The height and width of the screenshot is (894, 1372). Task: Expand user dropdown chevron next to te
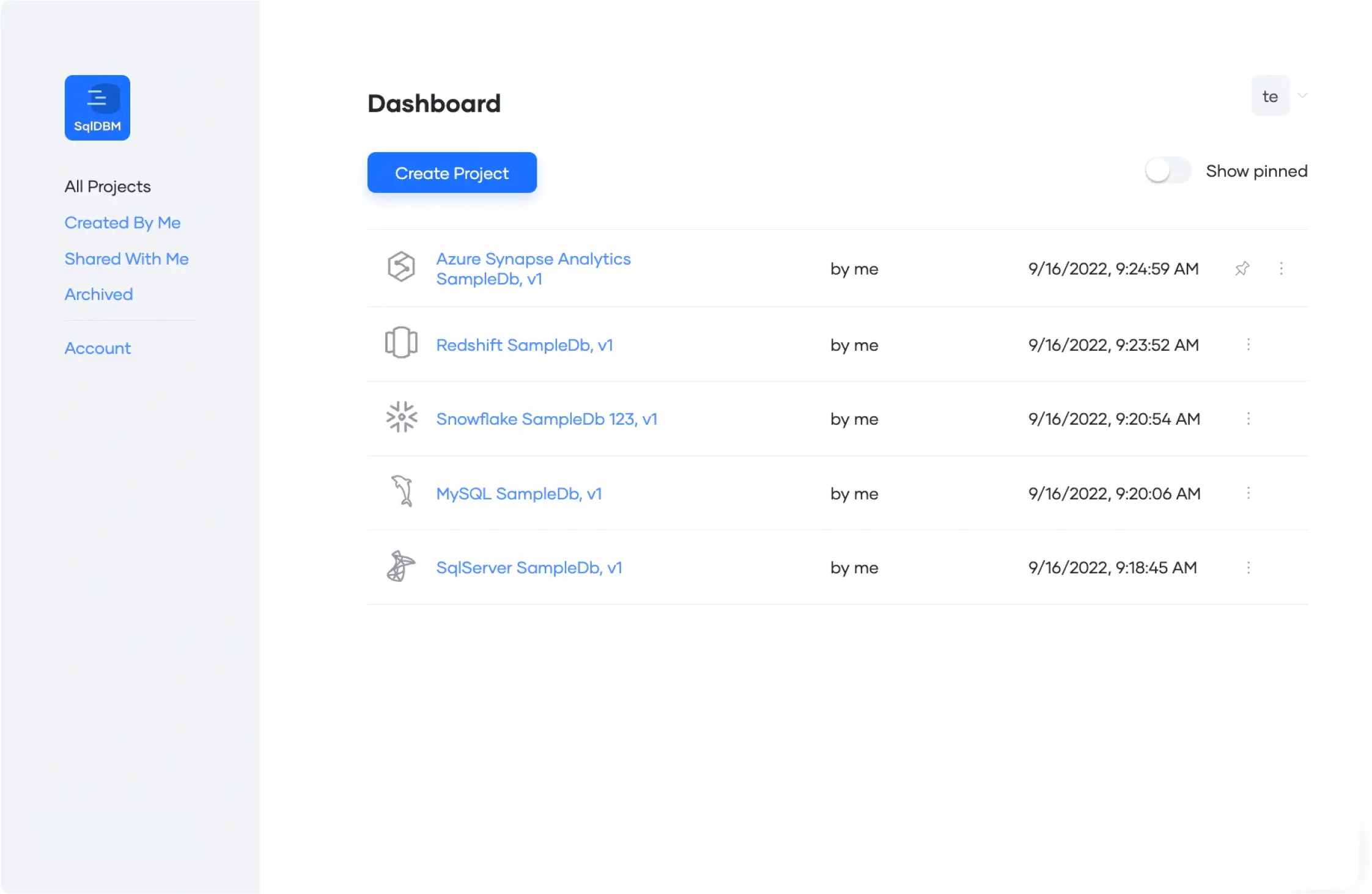tap(1302, 96)
